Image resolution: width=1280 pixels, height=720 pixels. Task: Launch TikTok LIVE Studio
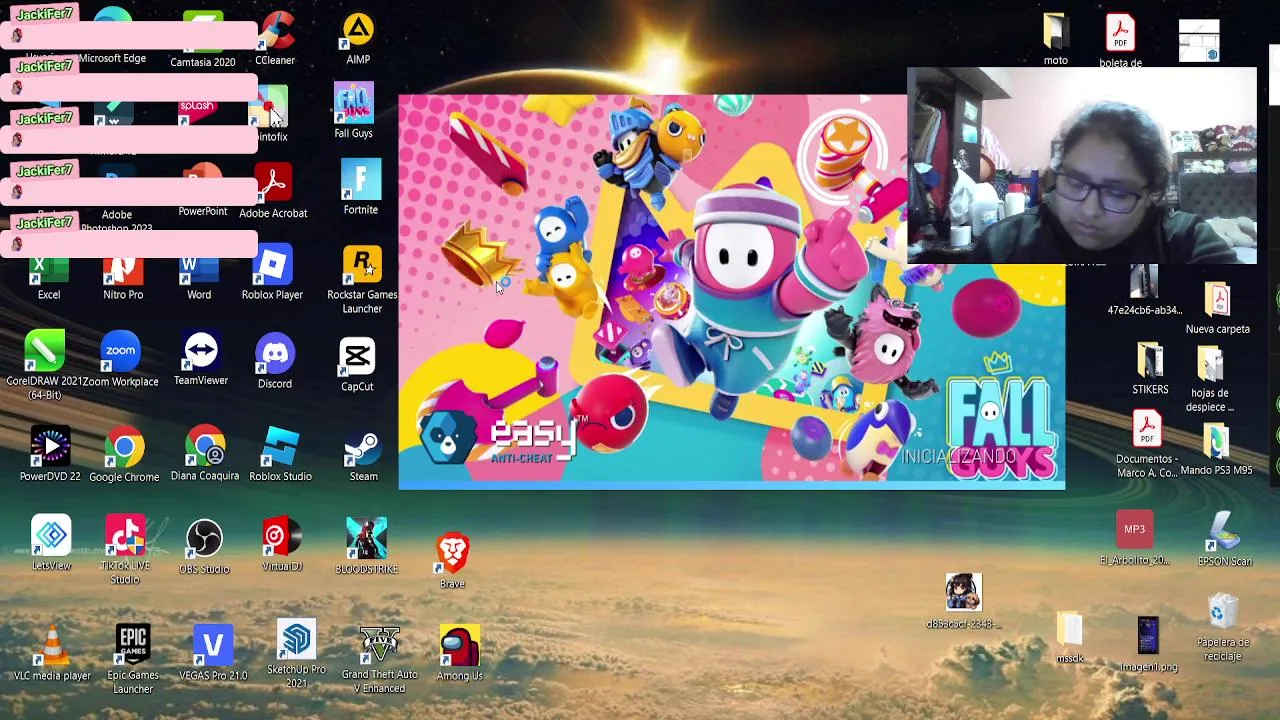[125, 550]
